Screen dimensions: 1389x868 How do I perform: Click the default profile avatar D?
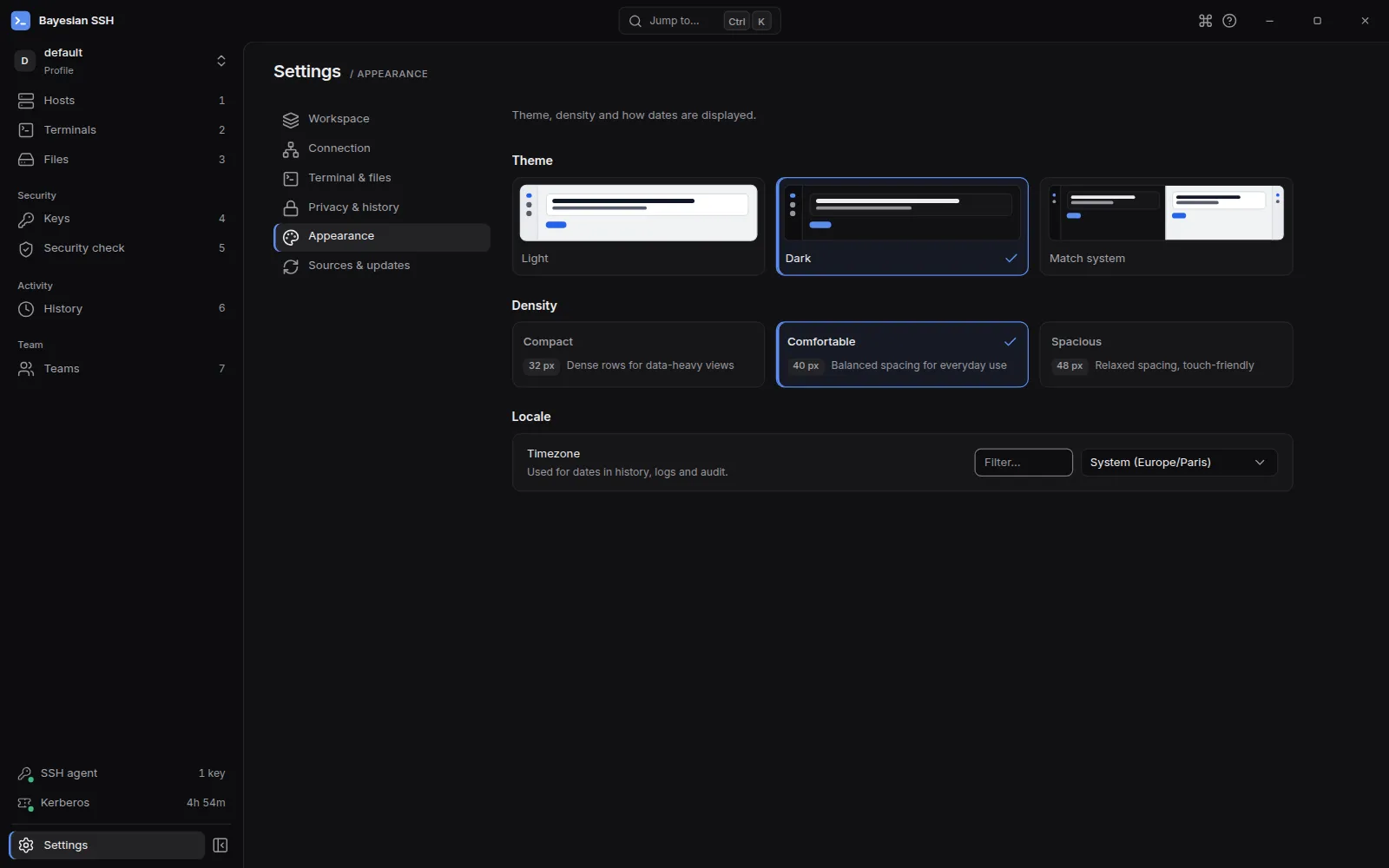pos(24,61)
